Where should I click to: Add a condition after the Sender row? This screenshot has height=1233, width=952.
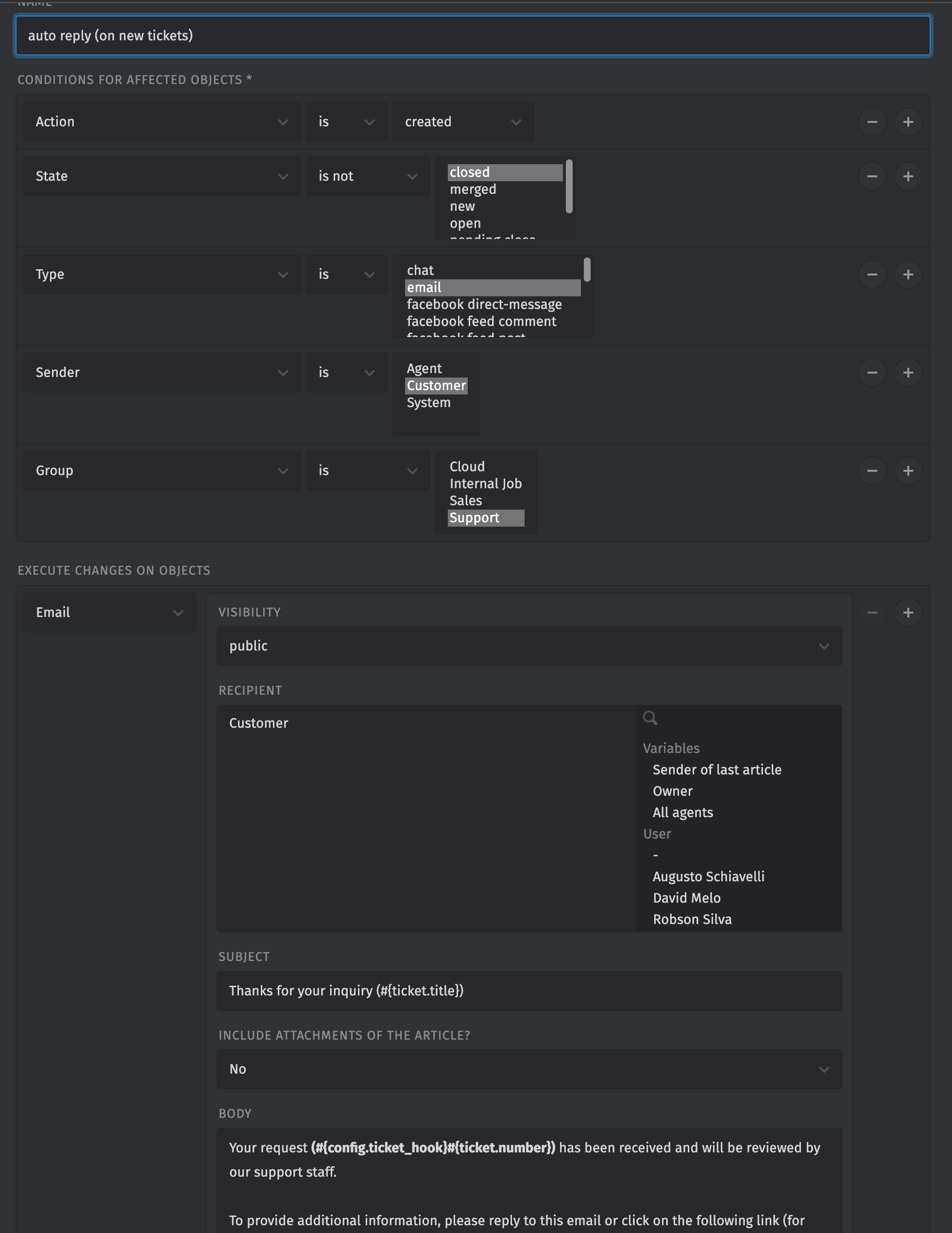(908, 373)
